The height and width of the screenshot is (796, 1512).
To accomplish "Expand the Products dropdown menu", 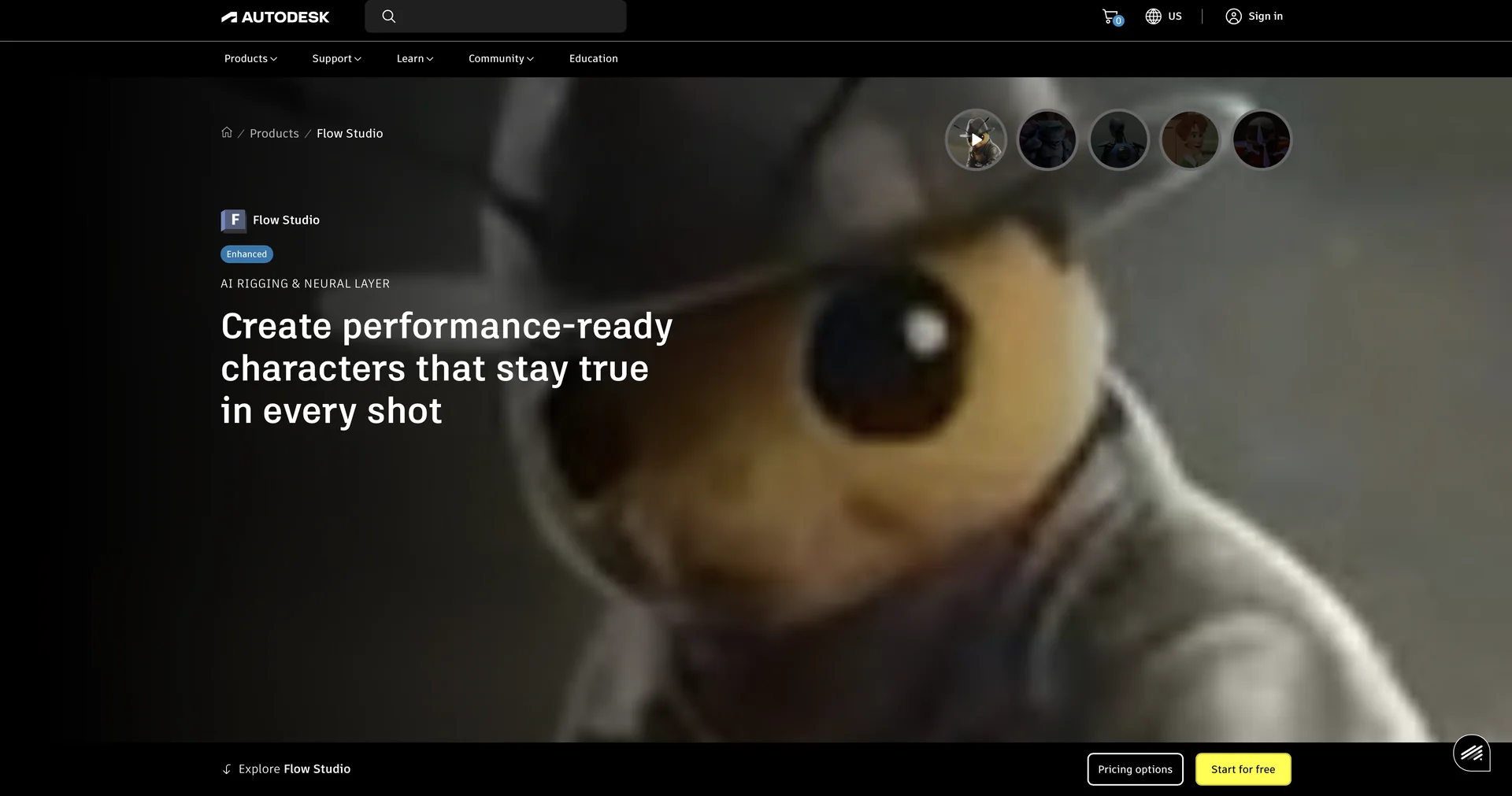I will click(250, 59).
